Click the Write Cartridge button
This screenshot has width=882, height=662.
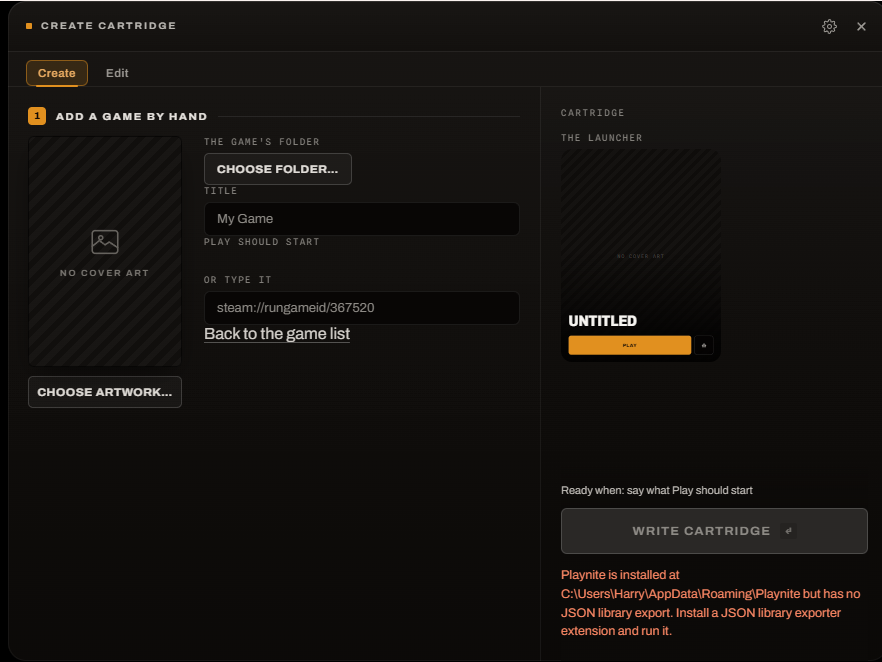pos(714,531)
